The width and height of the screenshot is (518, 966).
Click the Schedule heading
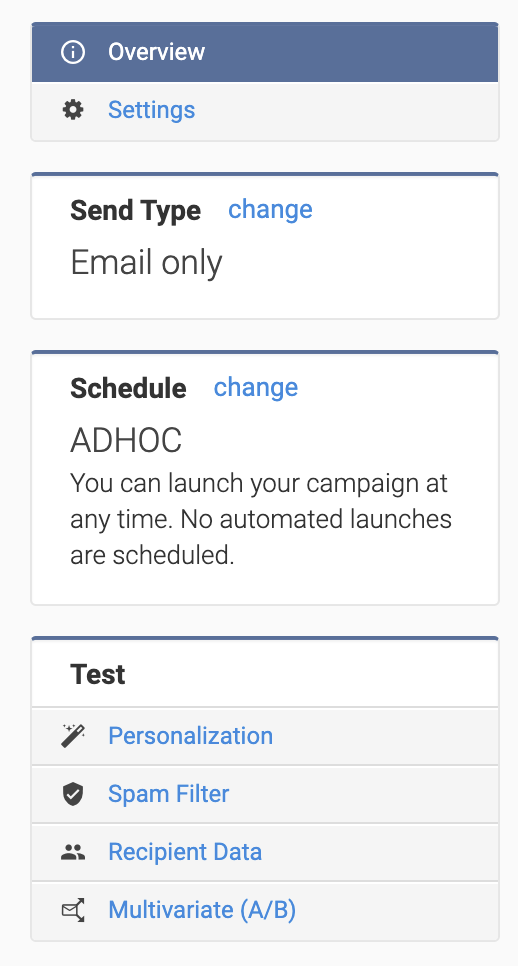click(128, 389)
